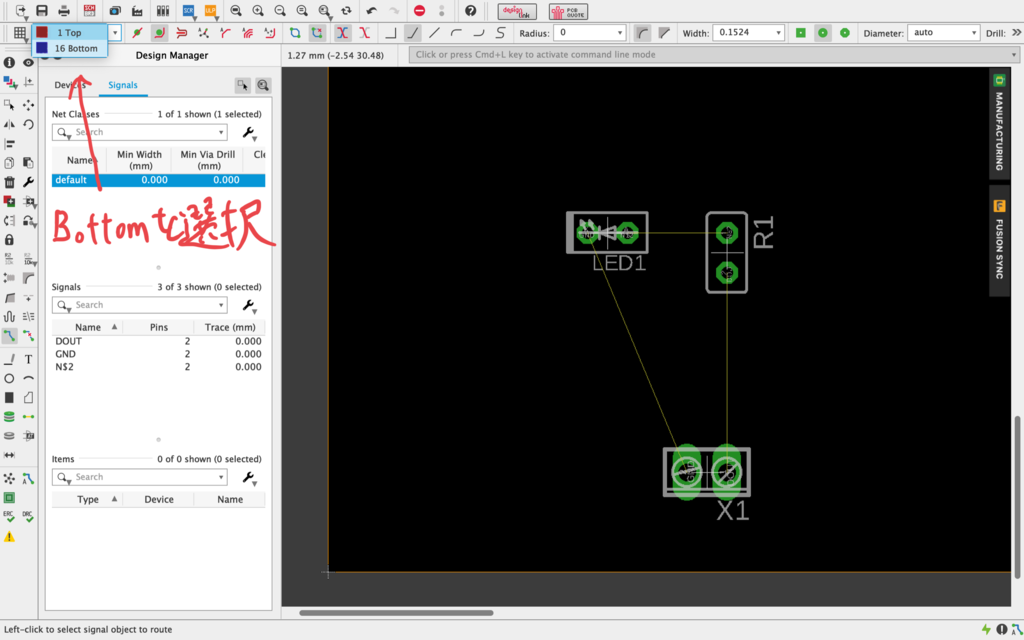The height and width of the screenshot is (640, 1024).
Task: Click the Print icon in the top toolbar
Action: click(x=64, y=11)
